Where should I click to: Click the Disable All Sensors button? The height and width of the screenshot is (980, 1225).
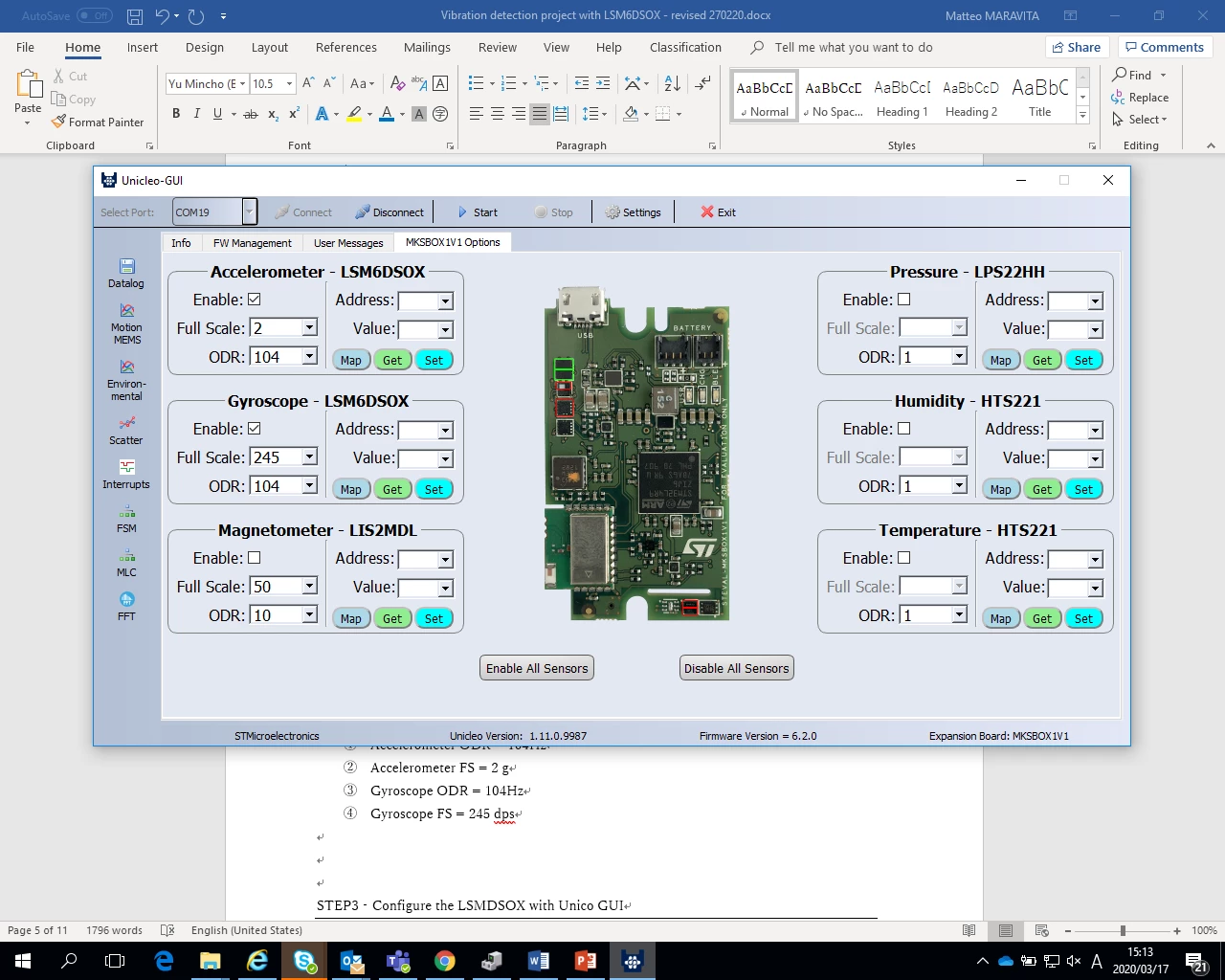coord(737,668)
